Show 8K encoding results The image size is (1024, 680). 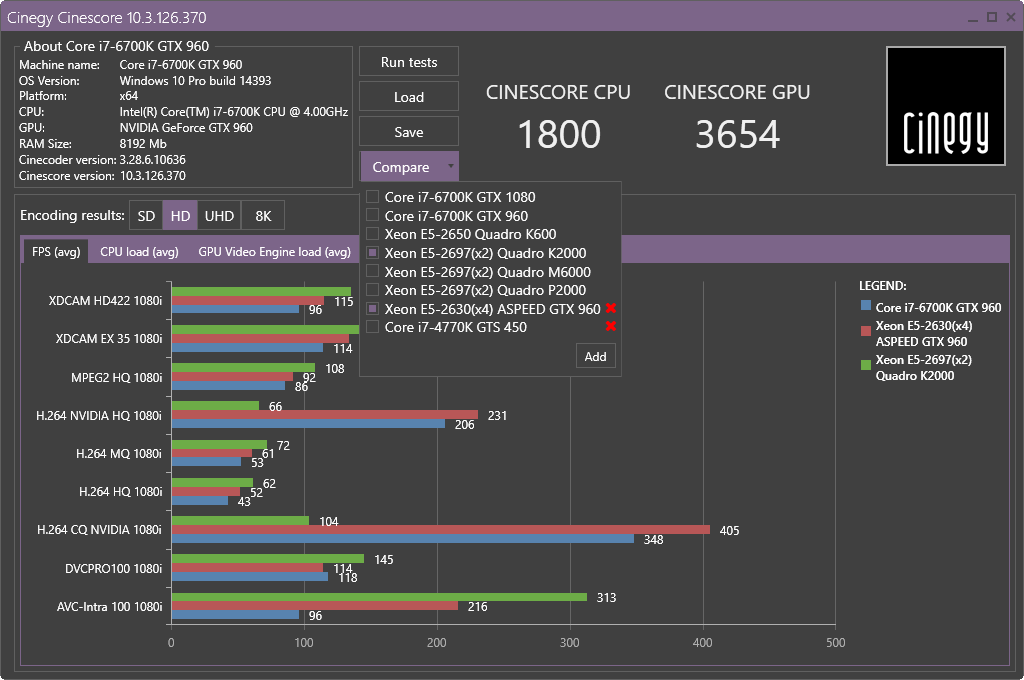263,216
